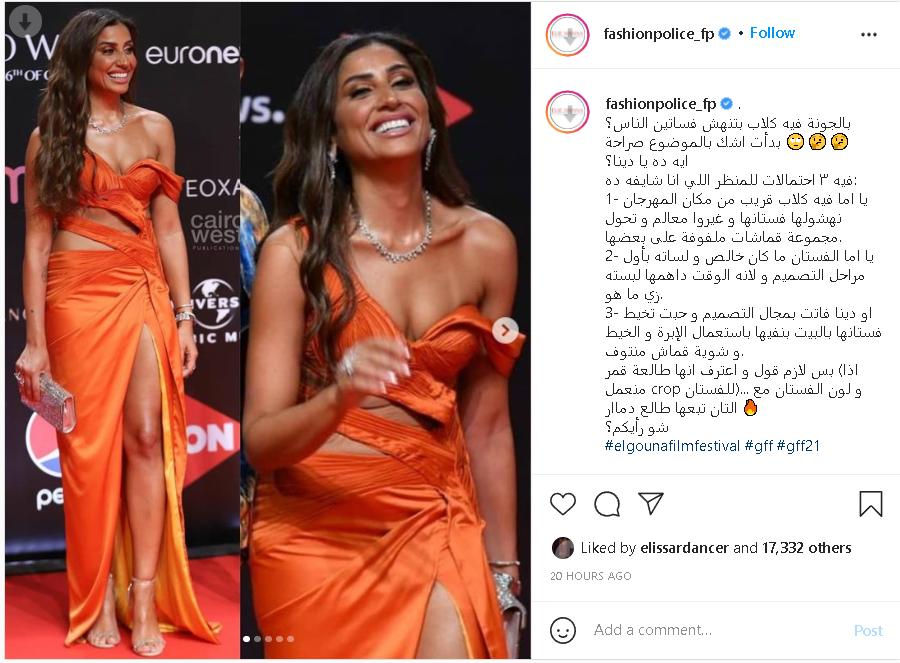Open #gff21 hashtag link
Viewport: 900px width, 663px height.
[x=798, y=445]
